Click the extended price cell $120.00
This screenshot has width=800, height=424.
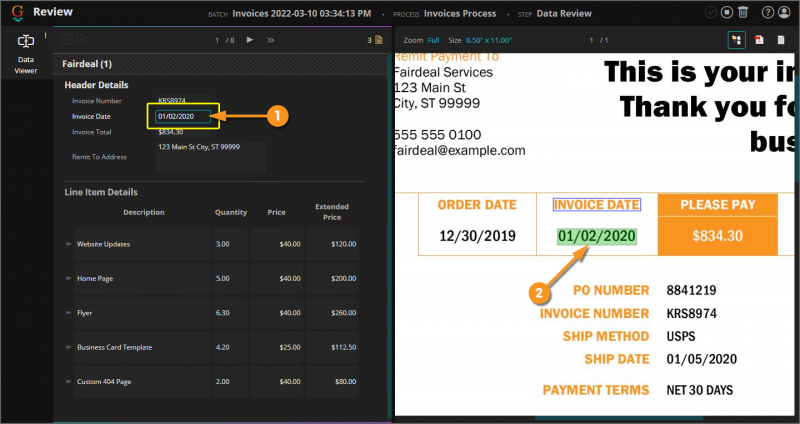coord(332,244)
